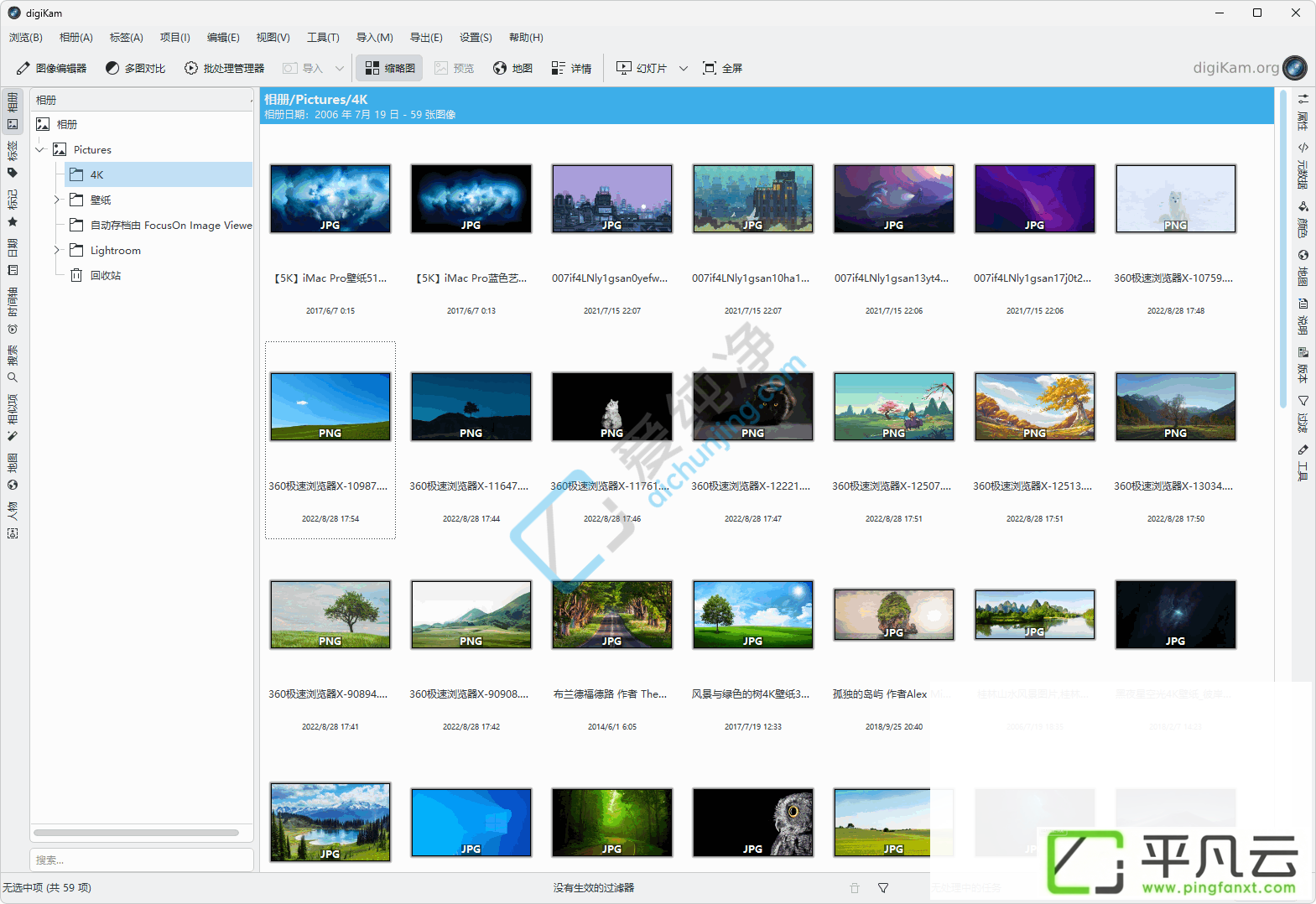Viewport: 1316px width, 904px height.
Task: Enter 全屏 fullscreen mode
Action: tap(722, 68)
